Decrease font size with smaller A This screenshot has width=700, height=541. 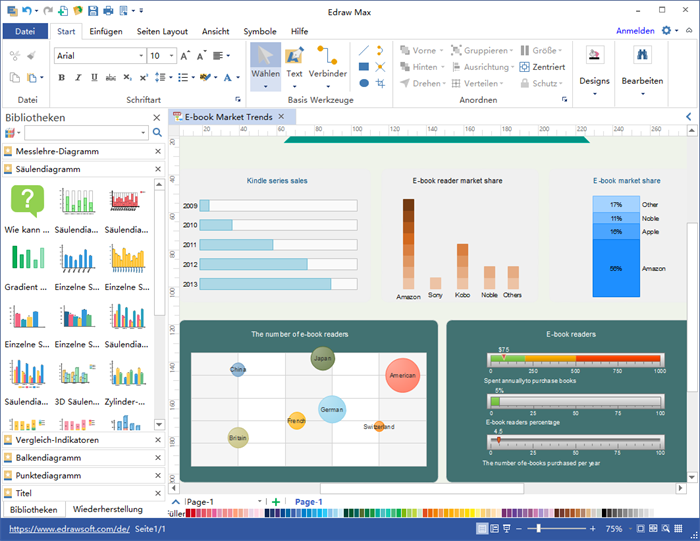201,56
